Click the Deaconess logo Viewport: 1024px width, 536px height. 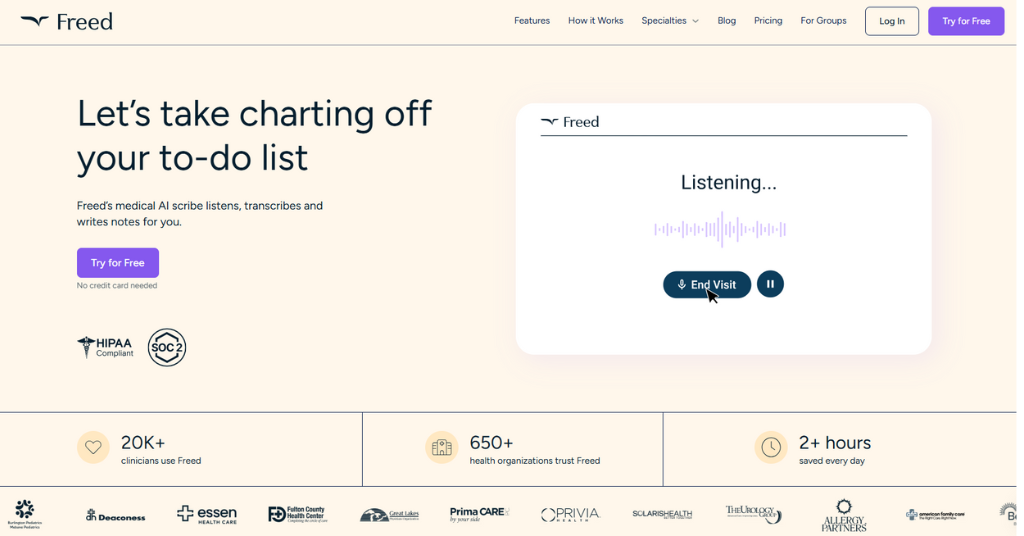(115, 516)
